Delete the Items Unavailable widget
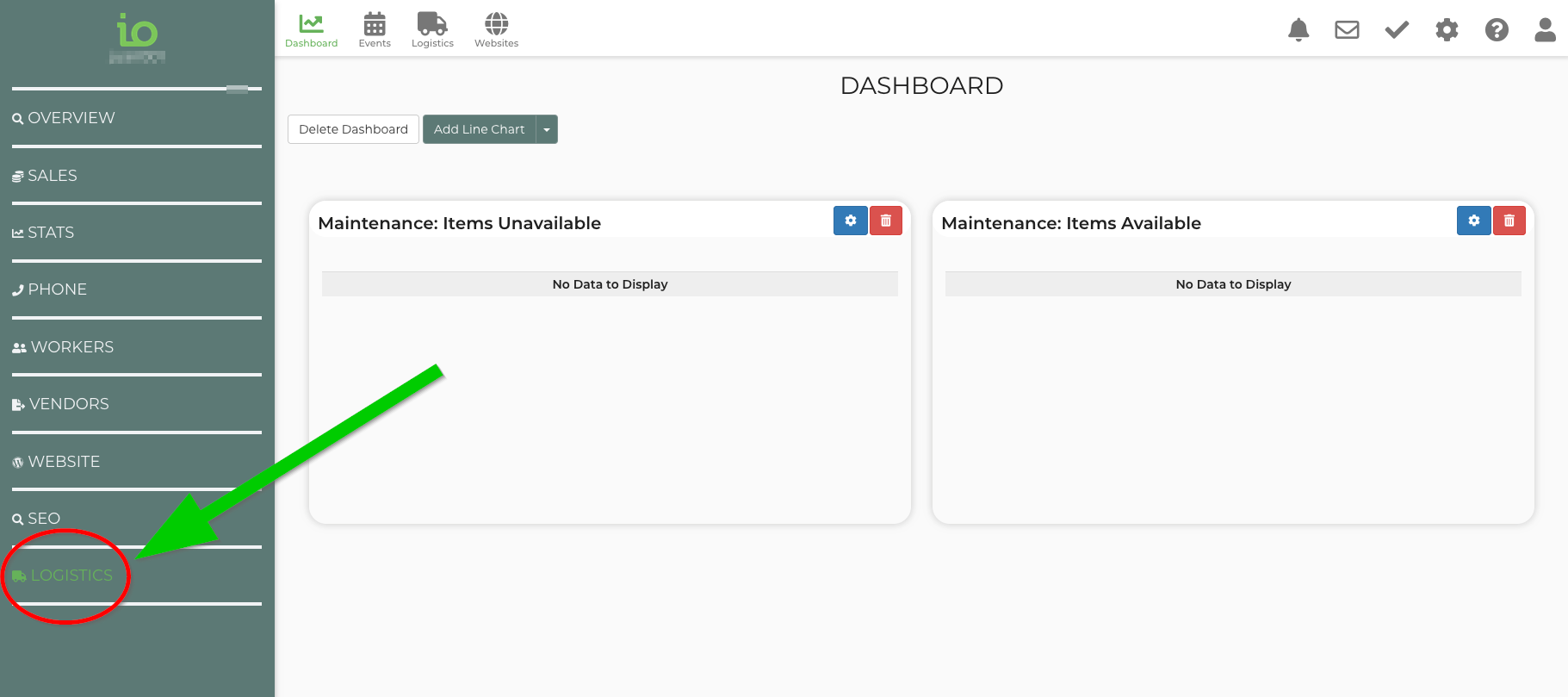1568x697 pixels. coord(885,221)
